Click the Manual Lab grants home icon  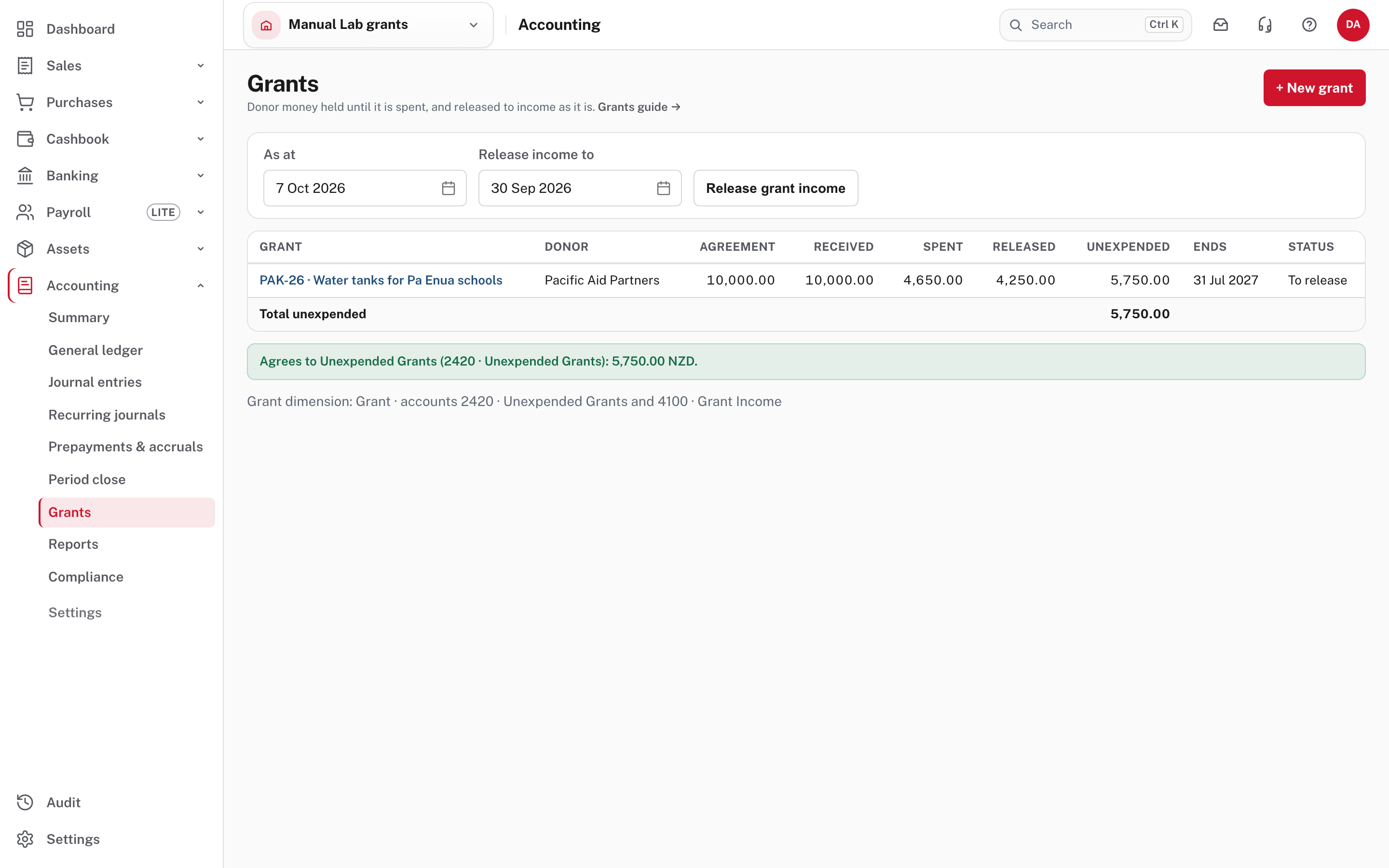coord(266,25)
